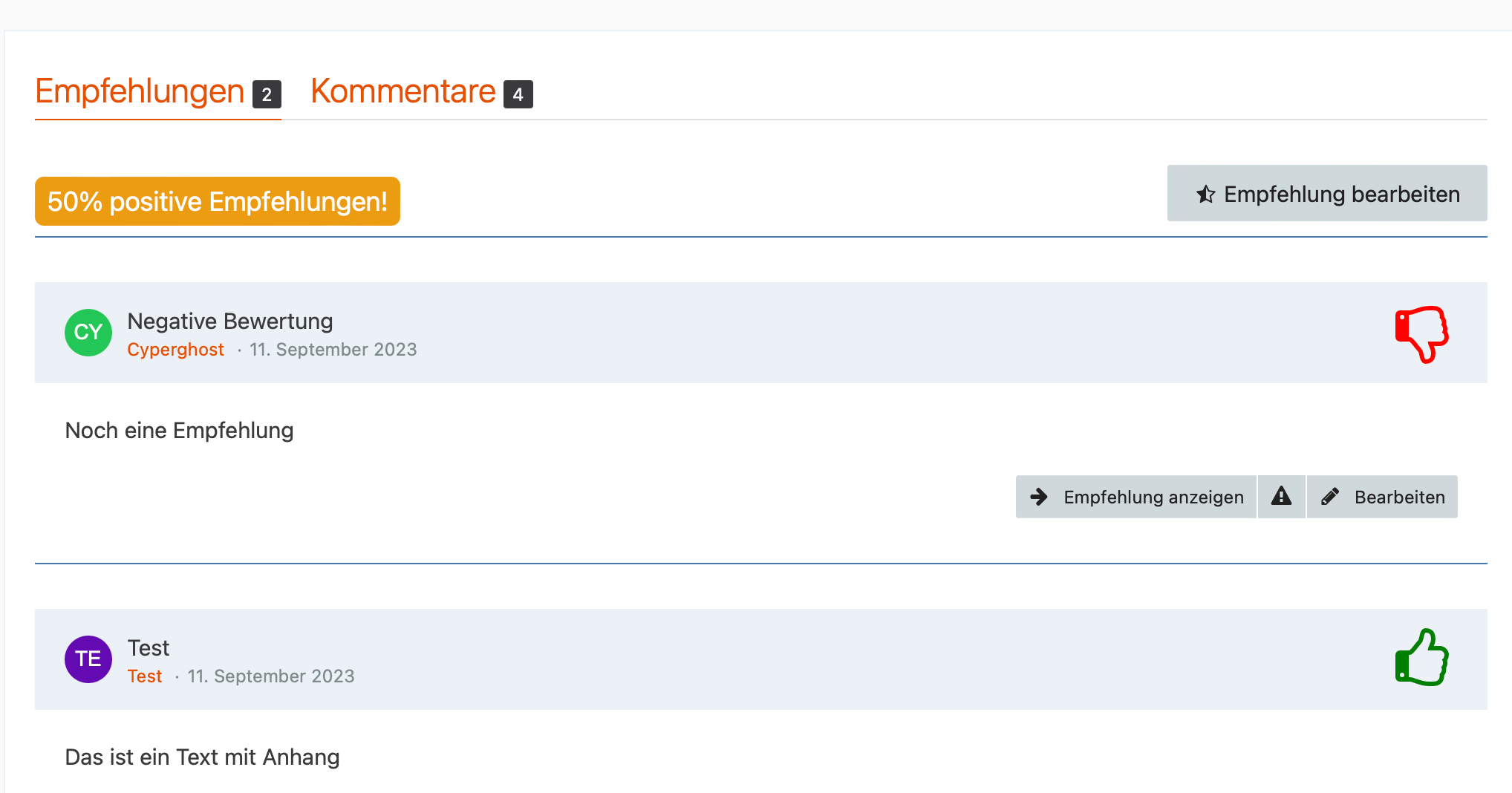Click the arrow icon beside Empfehlung anzeigen
Image resolution: width=1512 pixels, height=793 pixels.
pyautogui.click(x=1039, y=497)
